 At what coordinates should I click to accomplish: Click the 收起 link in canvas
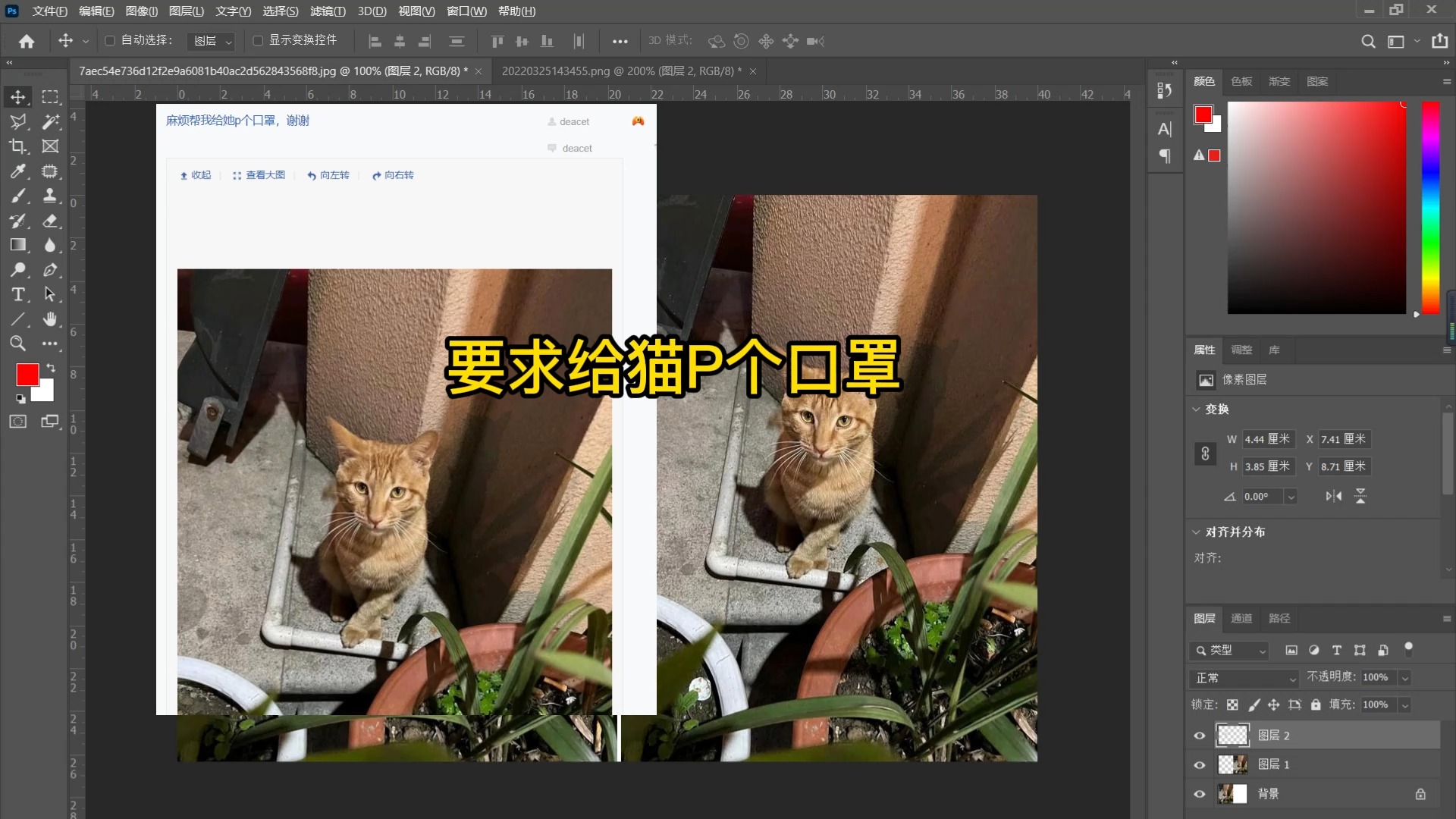[196, 175]
